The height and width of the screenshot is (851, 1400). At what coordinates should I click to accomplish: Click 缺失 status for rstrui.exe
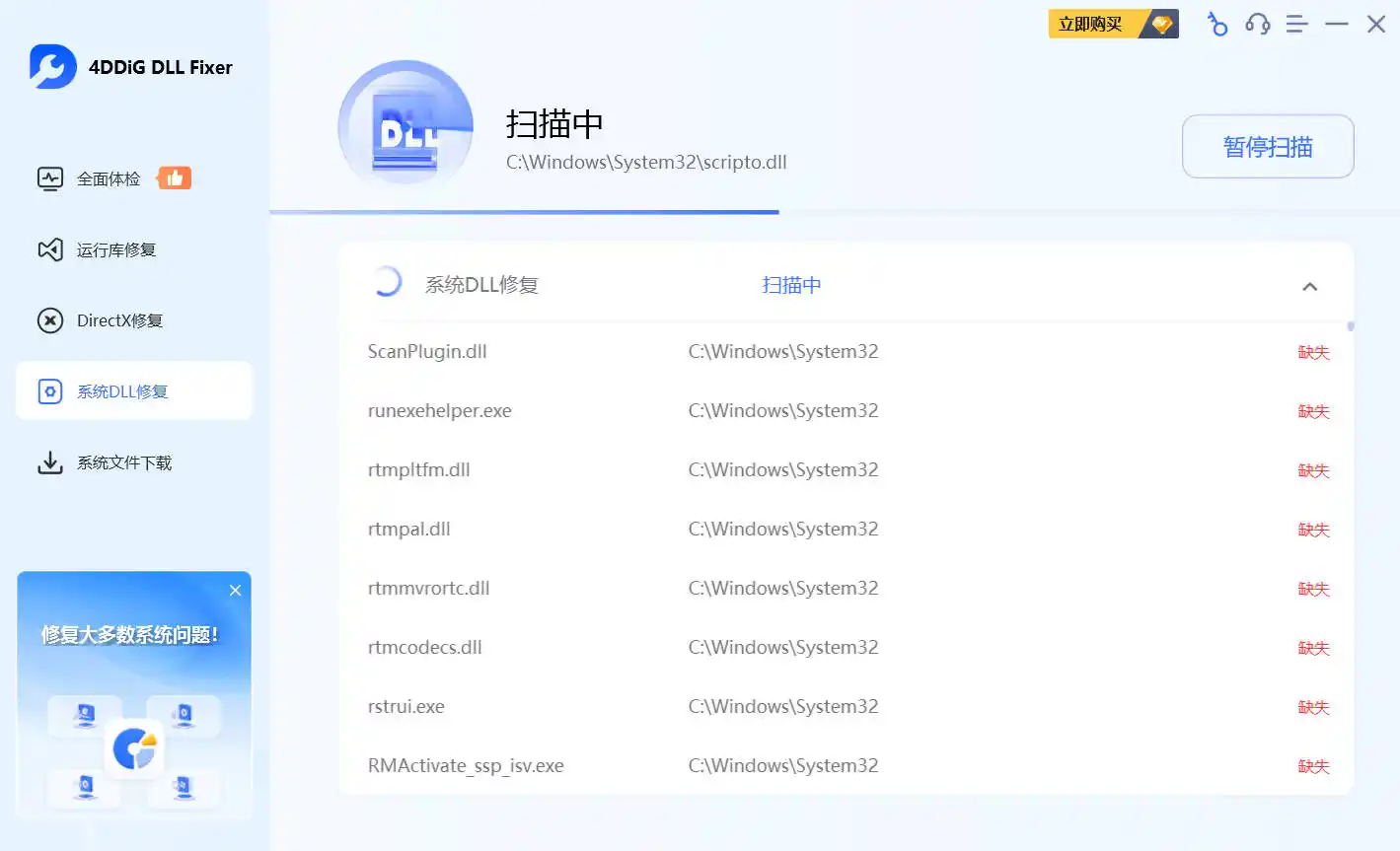point(1313,707)
